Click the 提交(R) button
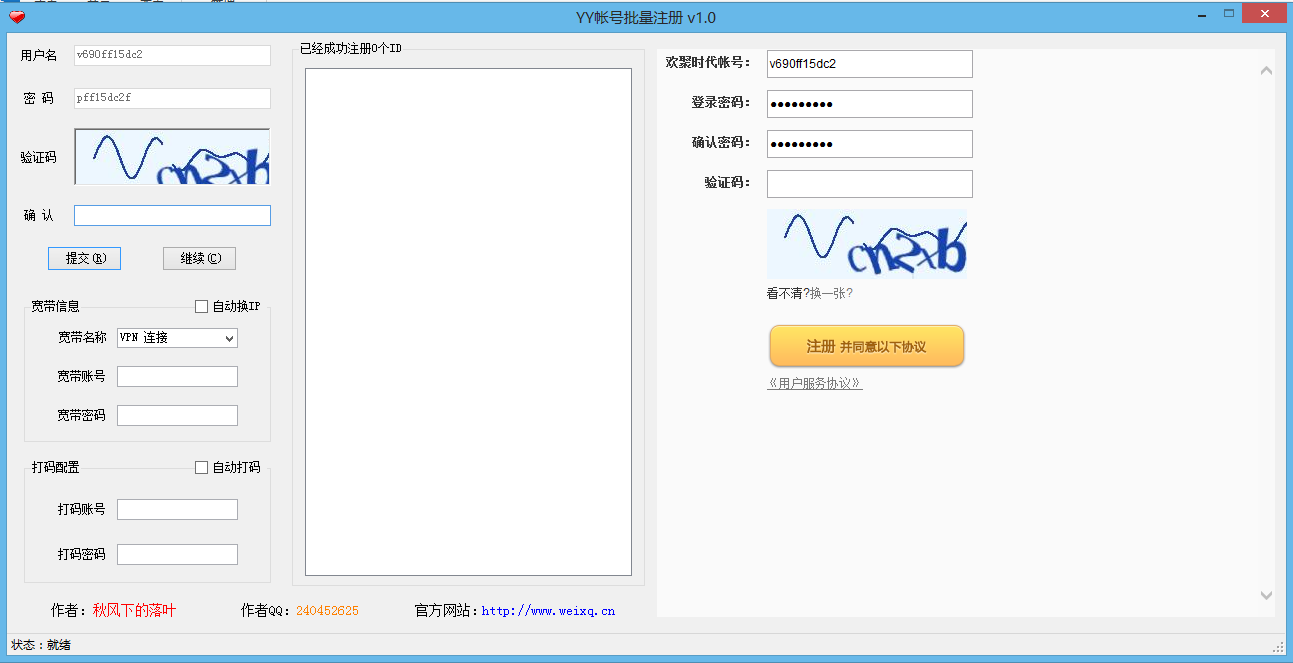1293x663 pixels. coord(84,258)
